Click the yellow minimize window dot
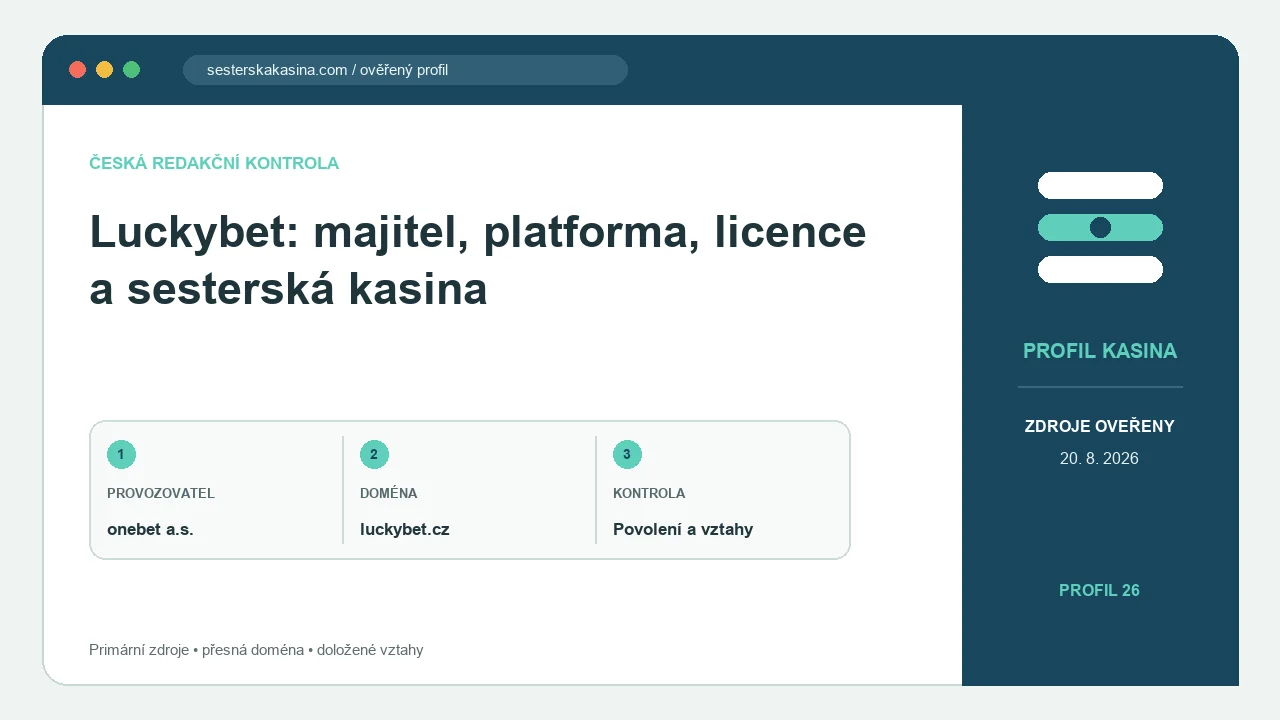The width and height of the screenshot is (1280, 720). 104,69
